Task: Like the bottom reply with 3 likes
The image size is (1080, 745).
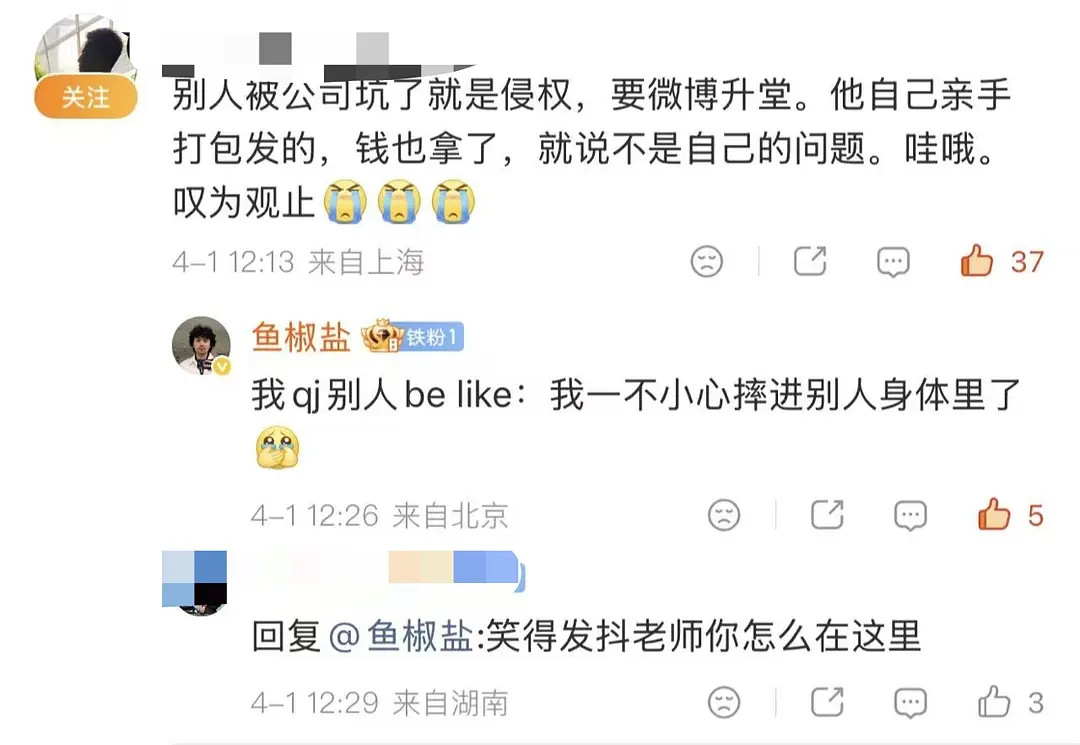Action: (x=992, y=700)
